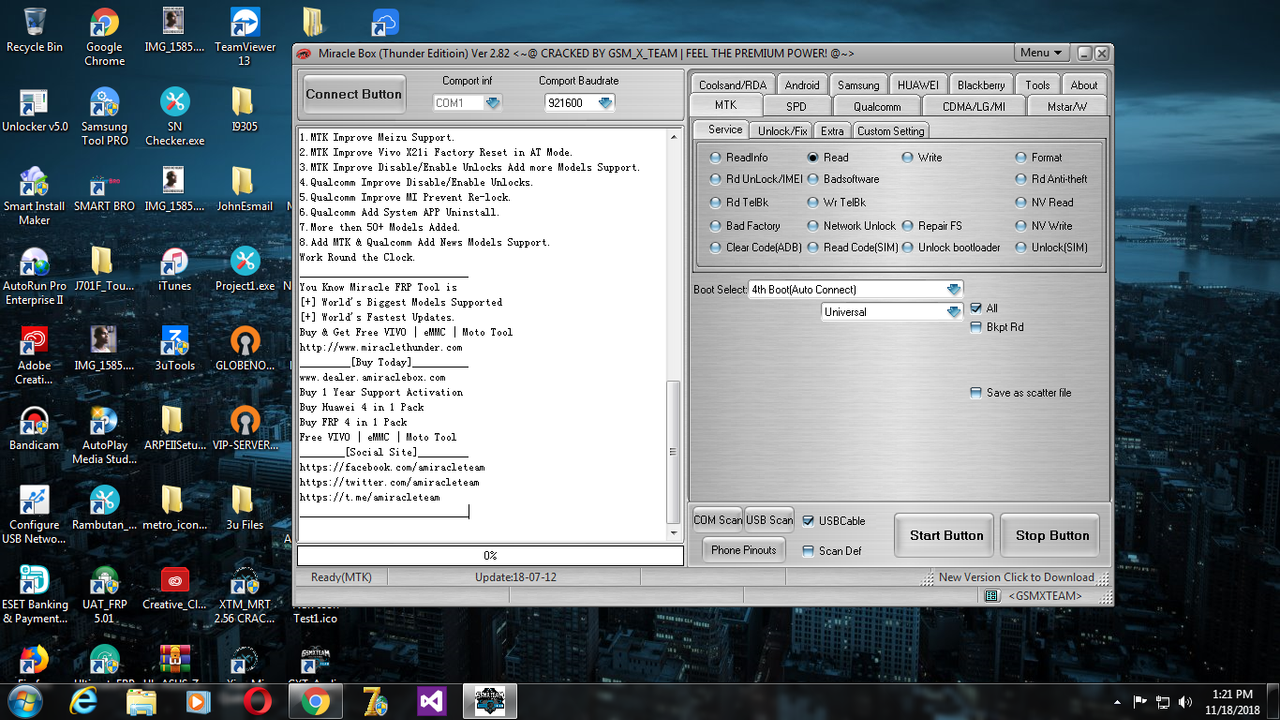Click the keyboard icon beside <GSMXTEAM>
This screenshot has width=1280, height=720.
click(991, 596)
